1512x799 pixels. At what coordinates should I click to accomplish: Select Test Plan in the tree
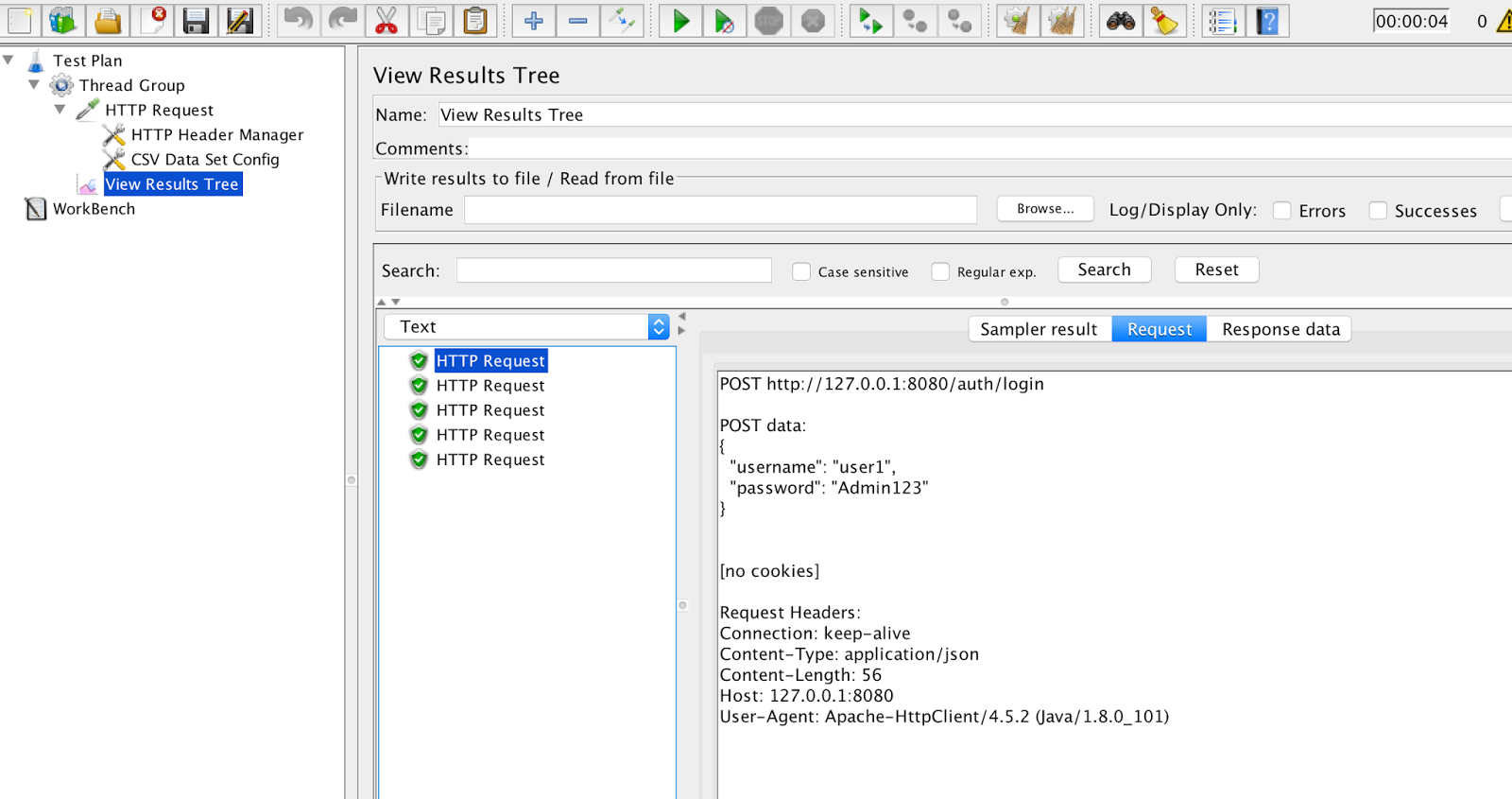click(88, 61)
